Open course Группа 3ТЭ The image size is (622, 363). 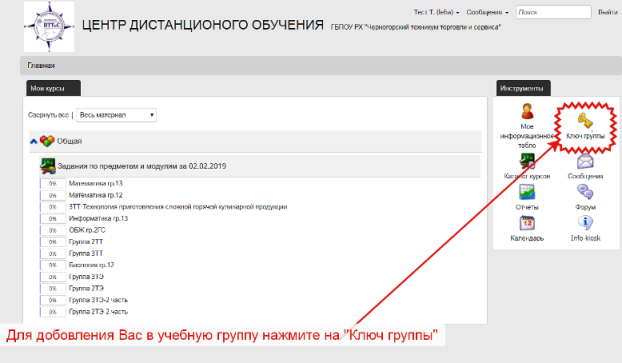click(86, 277)
